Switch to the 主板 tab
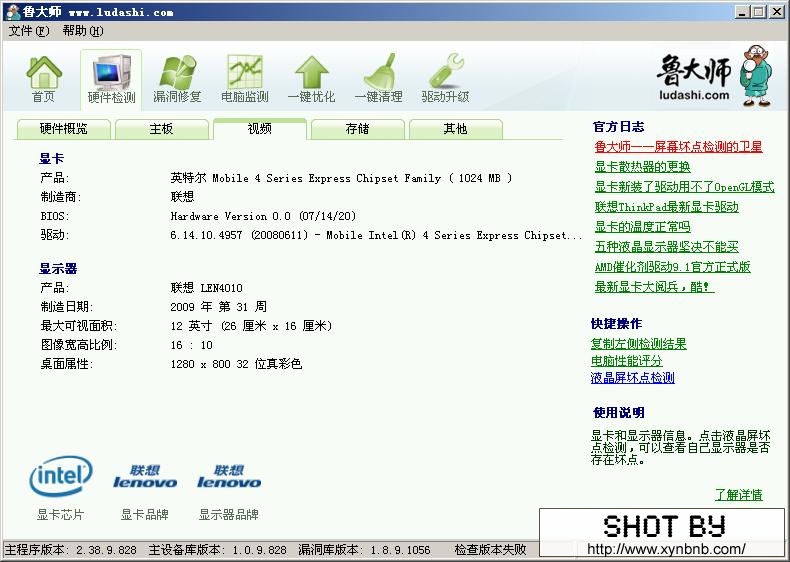 161,129
